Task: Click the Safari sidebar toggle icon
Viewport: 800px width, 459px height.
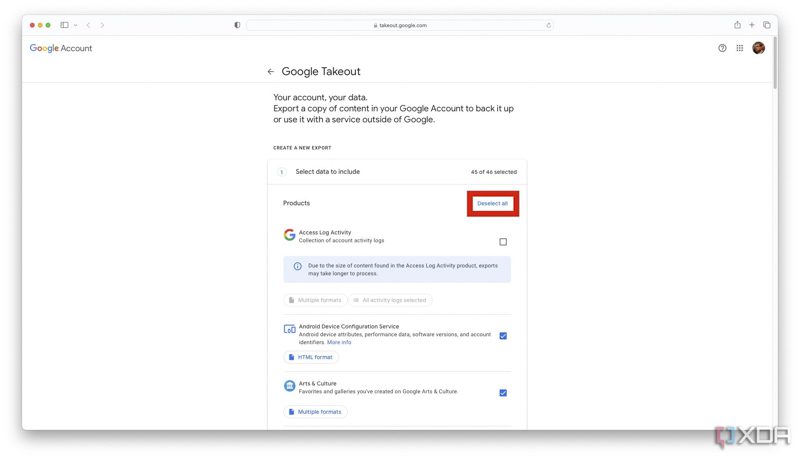Action: tap(64, 25)
